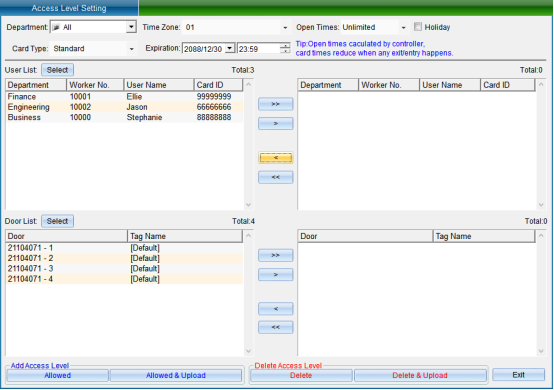Remove selected user with highlighted < button
The height and width of the screenshot is (390, 554).
pyautogui.click(x=276, y=158)
